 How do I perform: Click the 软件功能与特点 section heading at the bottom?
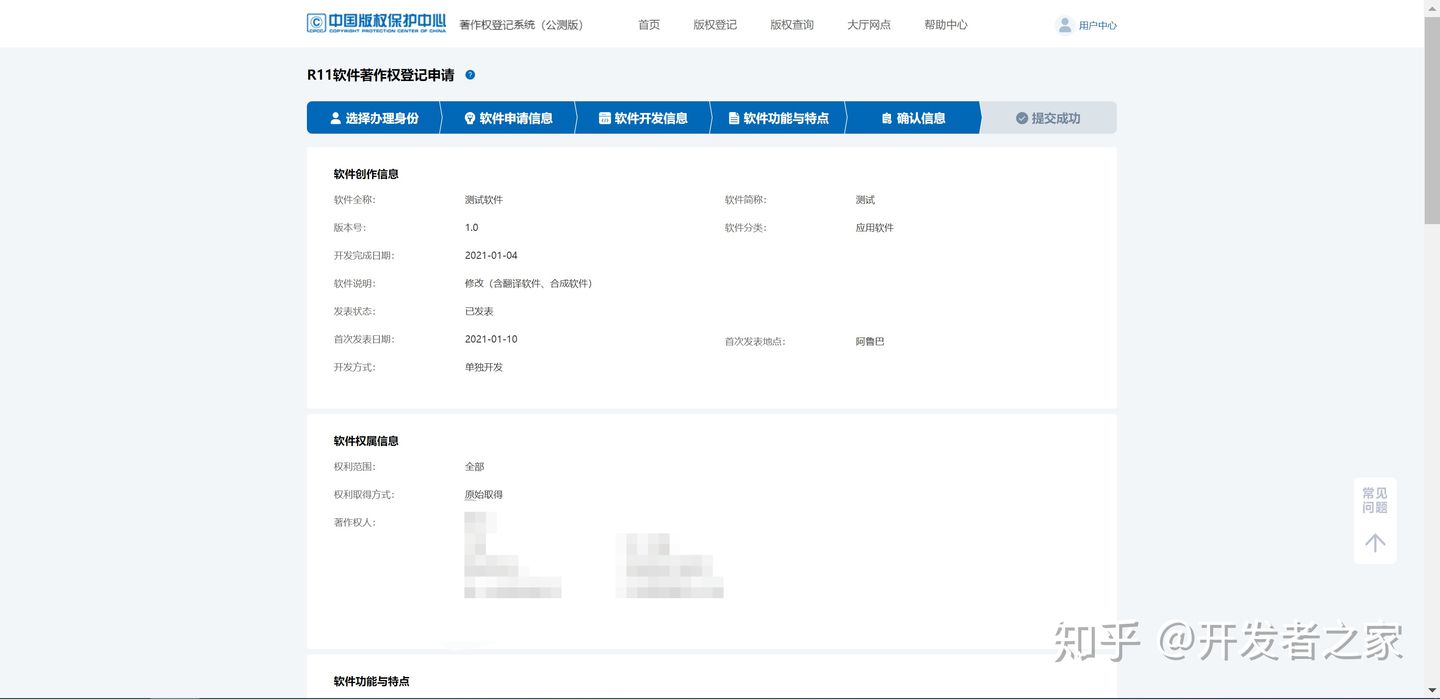(372, 681)
